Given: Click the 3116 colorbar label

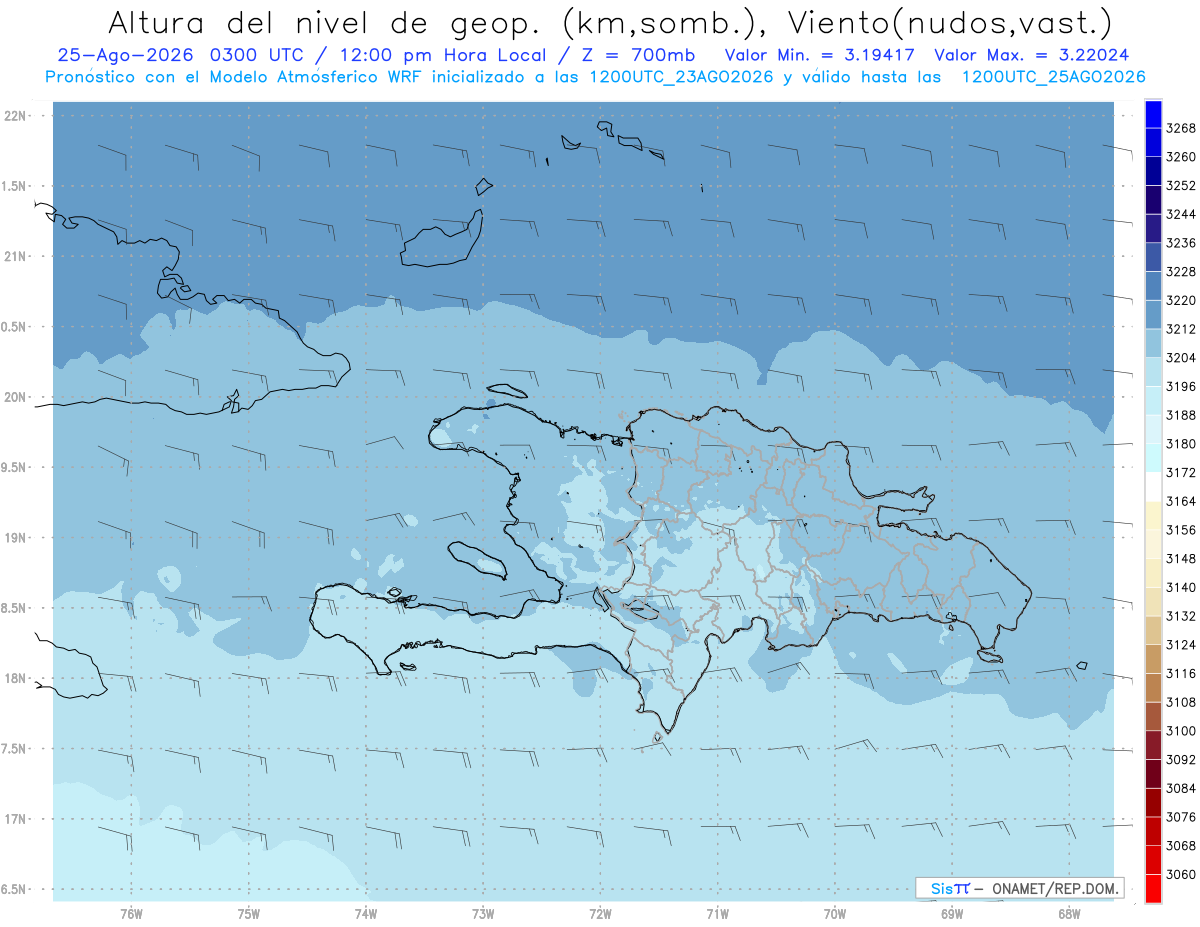Looking at the screenshot, I should click(1180, 674).
